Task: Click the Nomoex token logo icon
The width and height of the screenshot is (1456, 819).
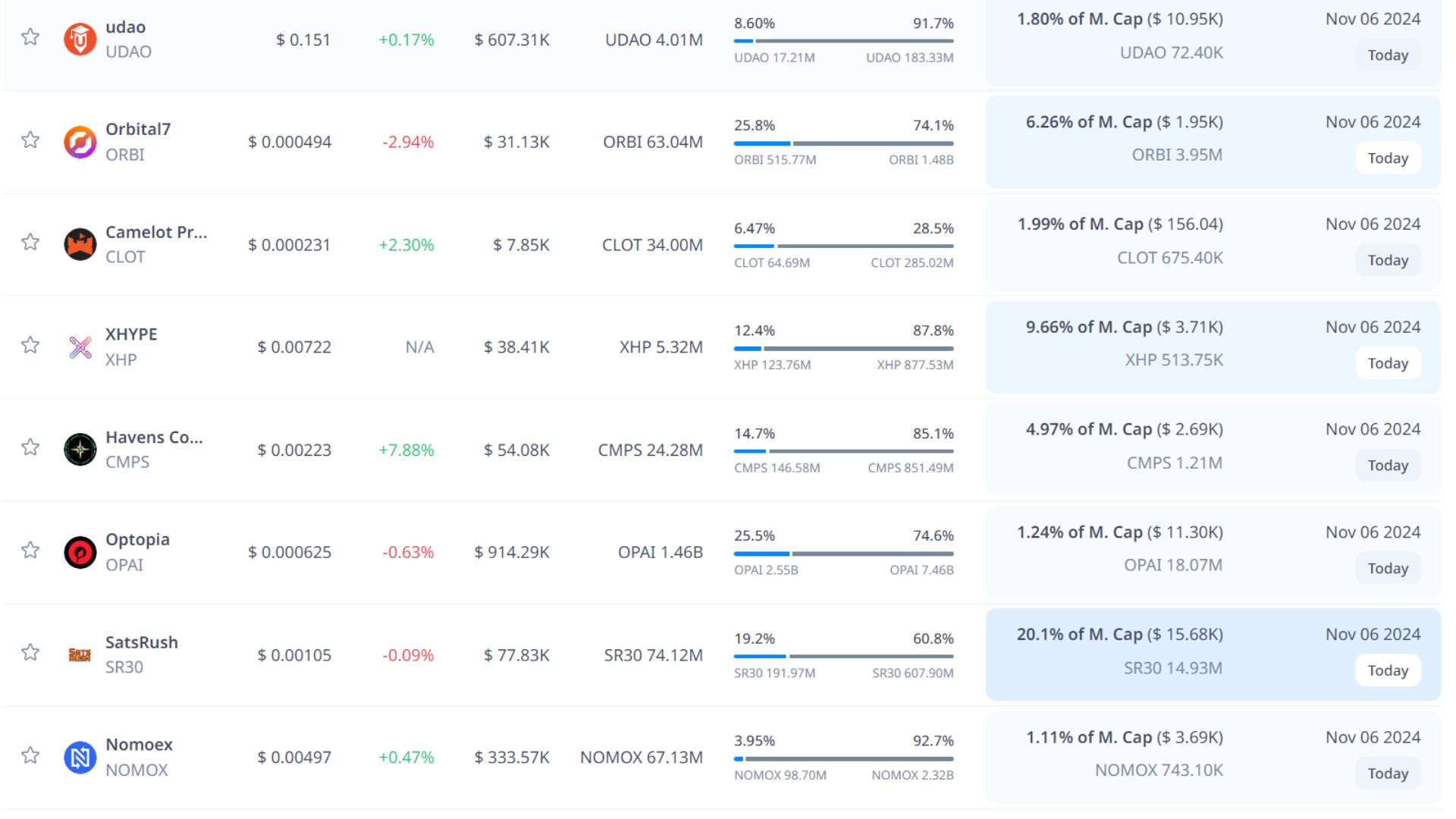Action: [80, 757]
